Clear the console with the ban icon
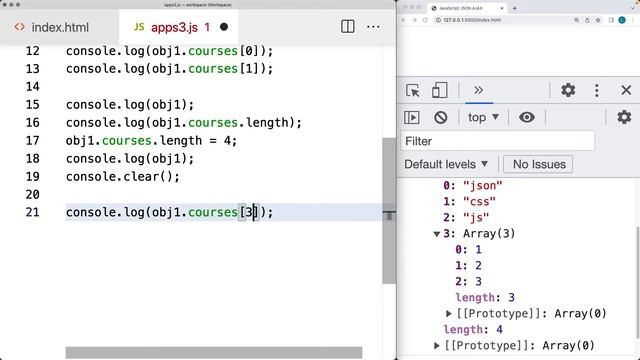640x360 pixels. click(440, 118)
